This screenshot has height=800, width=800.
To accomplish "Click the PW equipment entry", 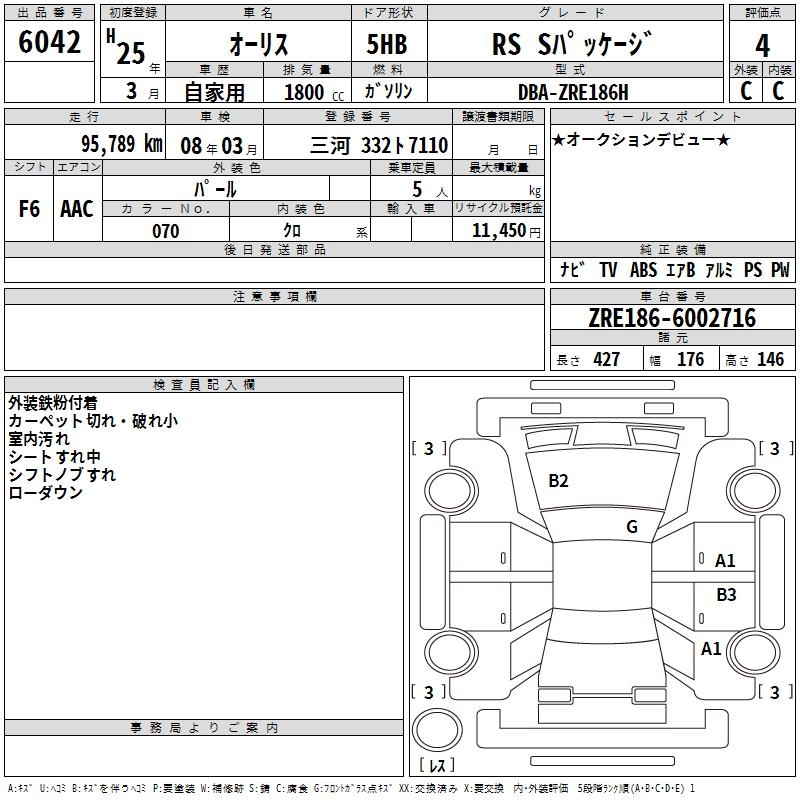I will click(x=780, y=270).
